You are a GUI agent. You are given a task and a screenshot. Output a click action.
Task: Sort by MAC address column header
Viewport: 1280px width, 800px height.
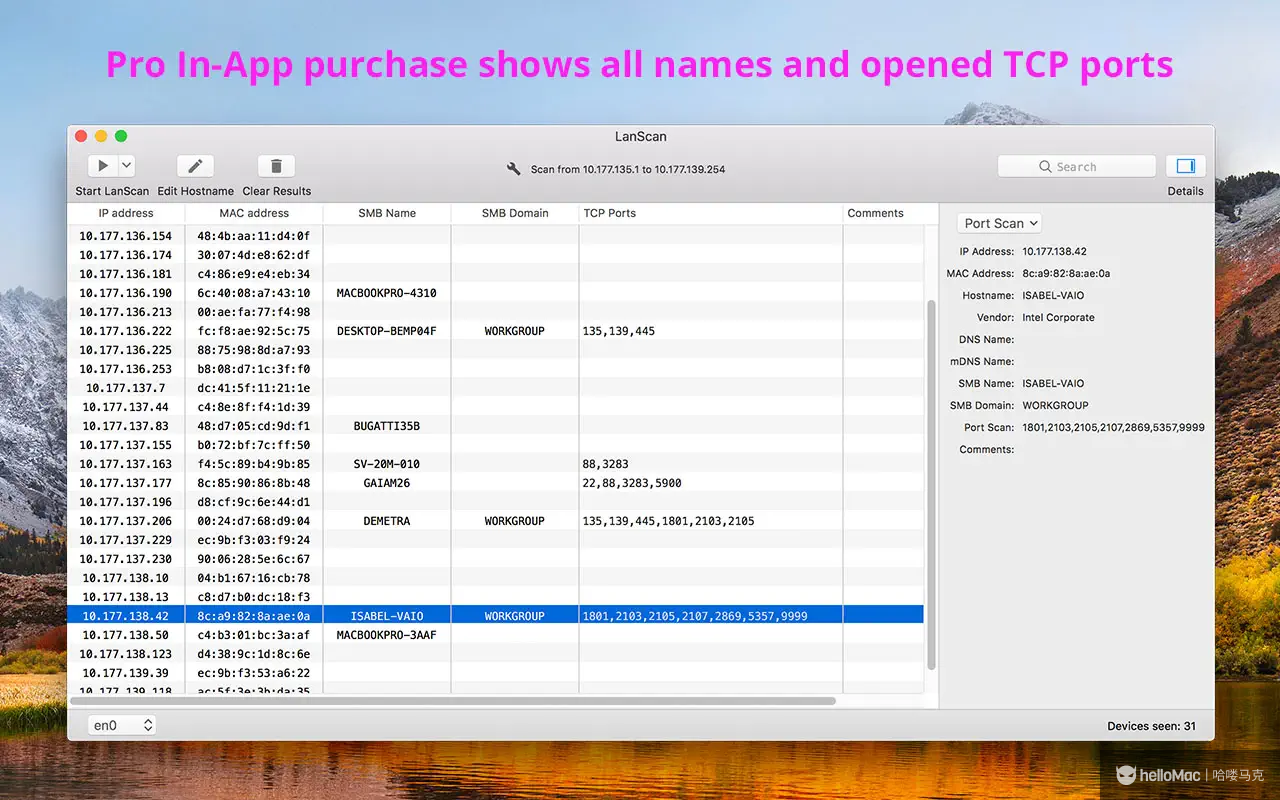coord(254,213)
